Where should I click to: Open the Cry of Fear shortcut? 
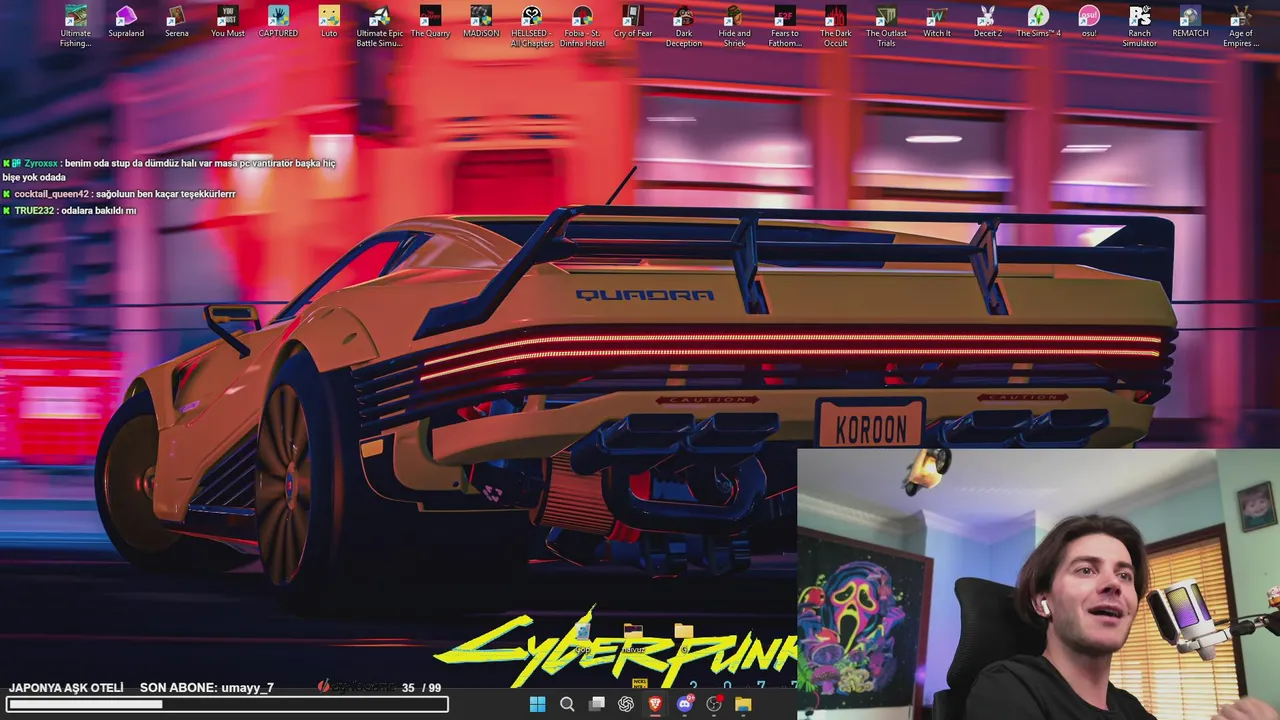point(633,22)
